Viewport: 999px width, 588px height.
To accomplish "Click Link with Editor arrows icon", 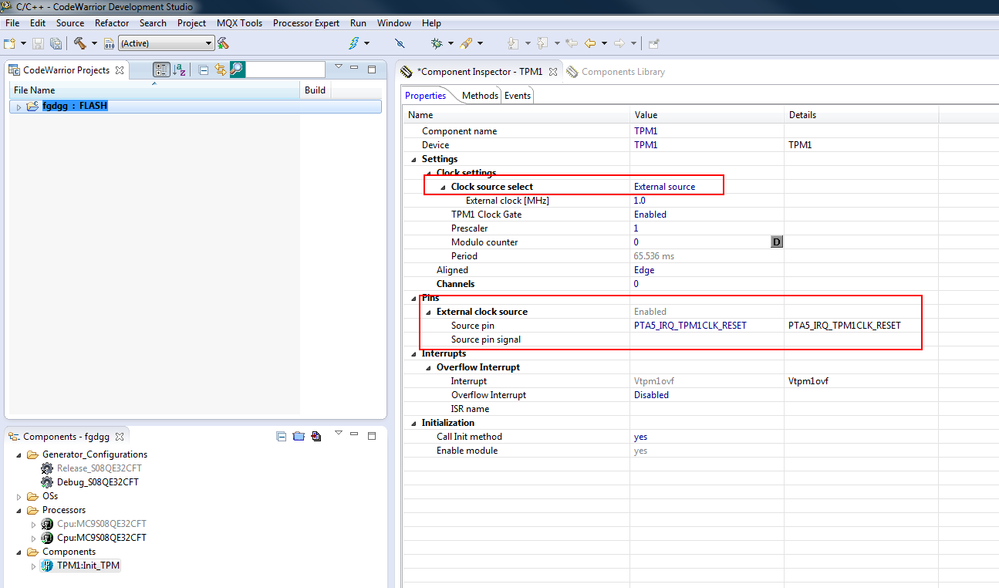I will [220, 69].
